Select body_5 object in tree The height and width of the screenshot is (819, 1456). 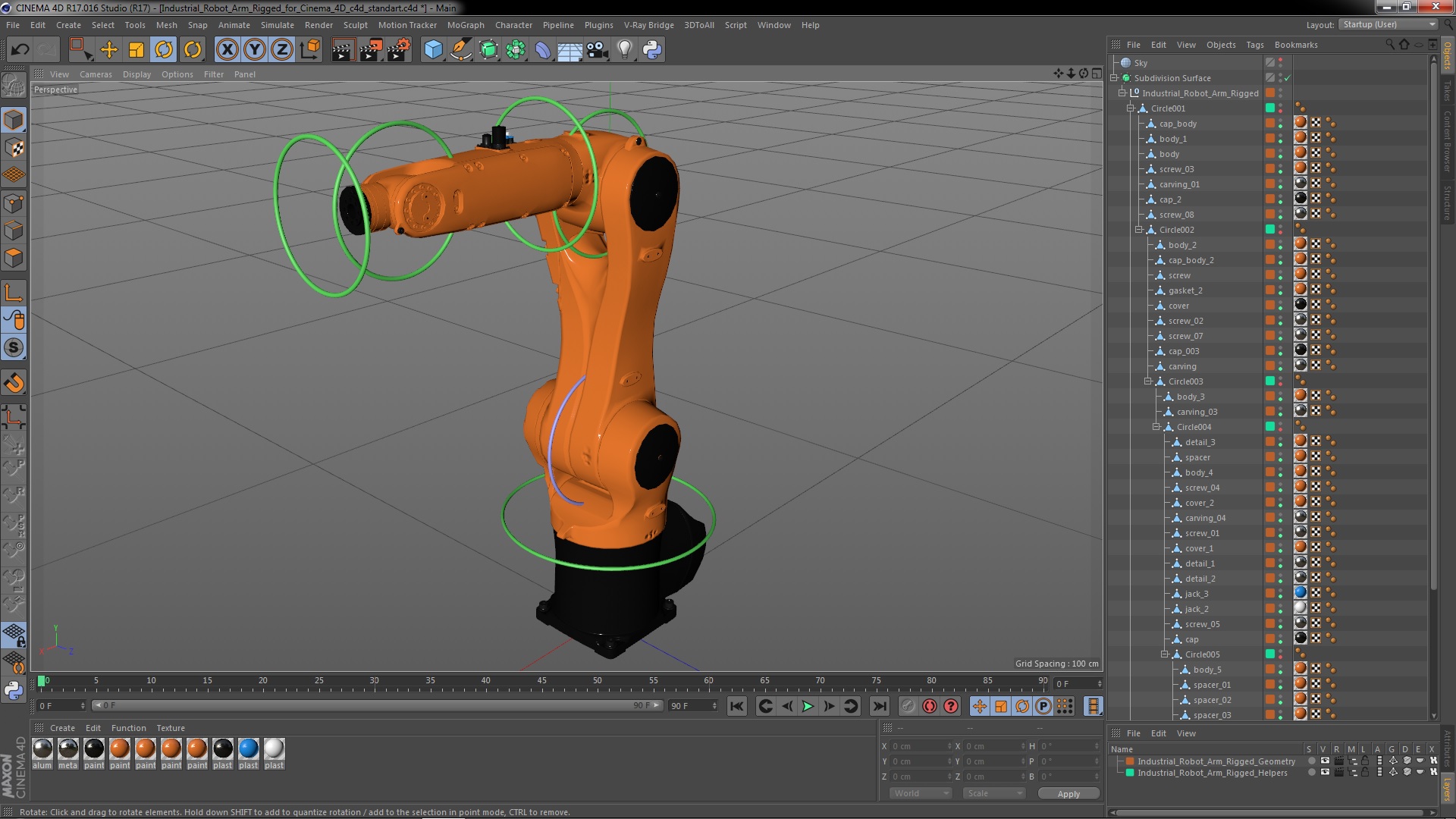point(1207,670)
